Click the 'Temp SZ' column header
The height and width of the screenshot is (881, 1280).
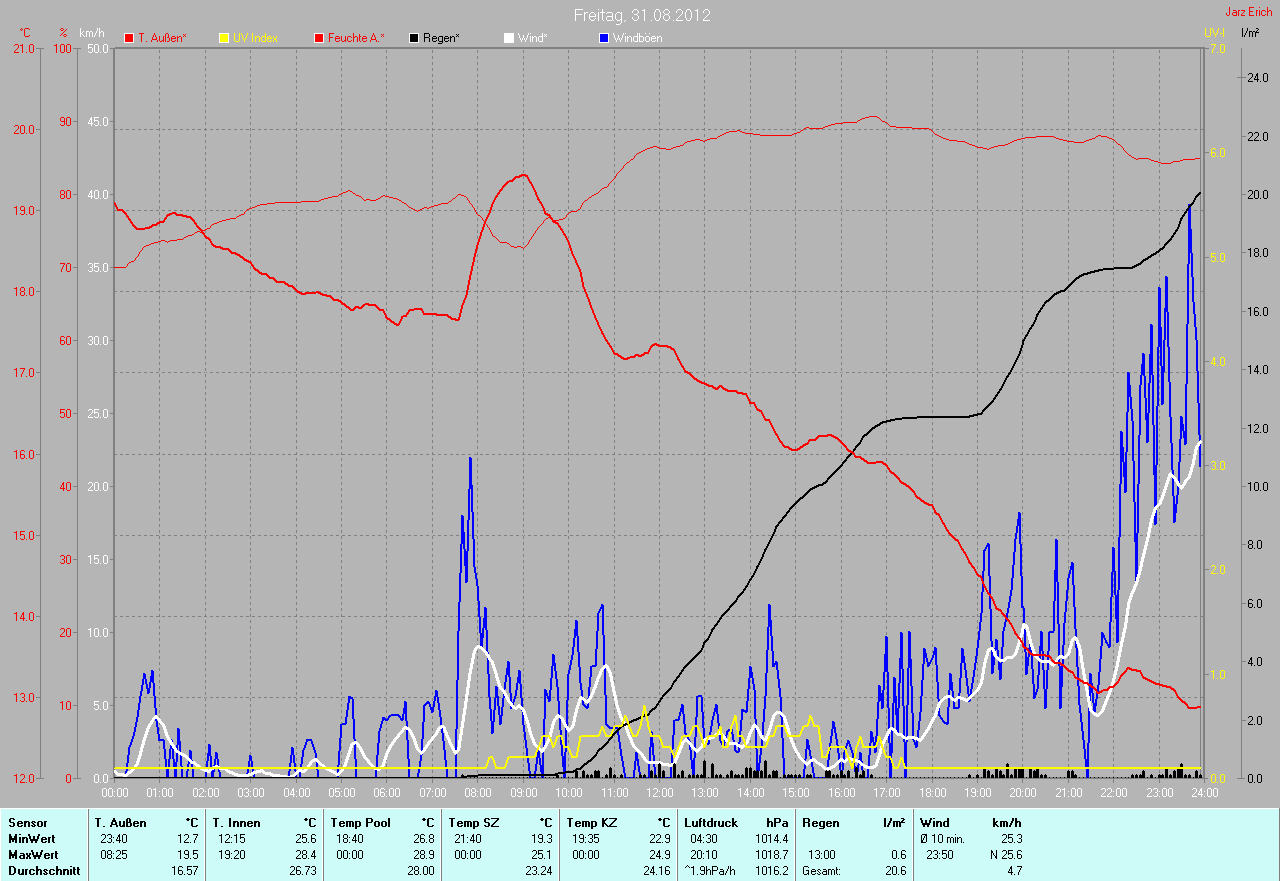[x=472, y=823]
